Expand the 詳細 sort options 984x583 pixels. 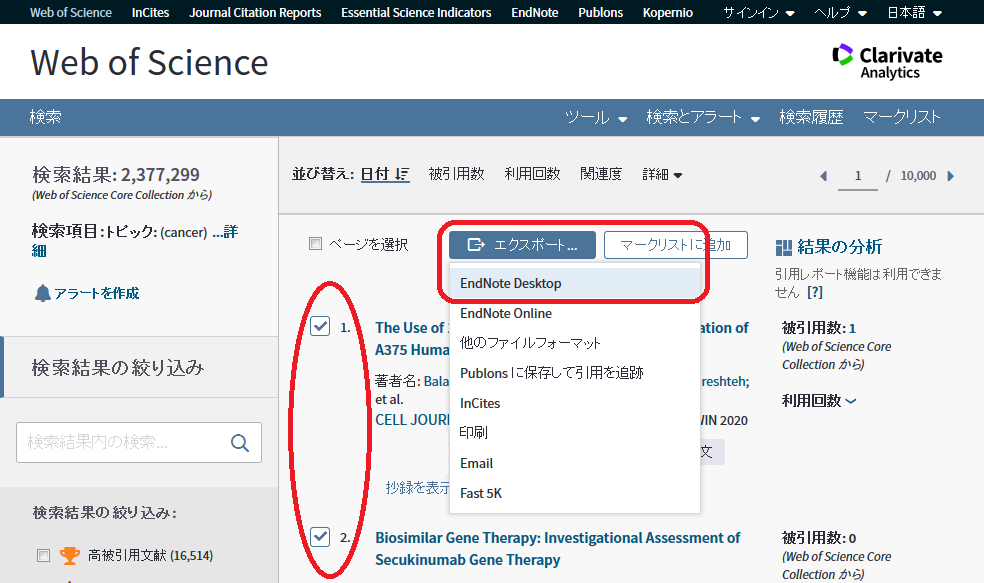click(x=662, y=174)
